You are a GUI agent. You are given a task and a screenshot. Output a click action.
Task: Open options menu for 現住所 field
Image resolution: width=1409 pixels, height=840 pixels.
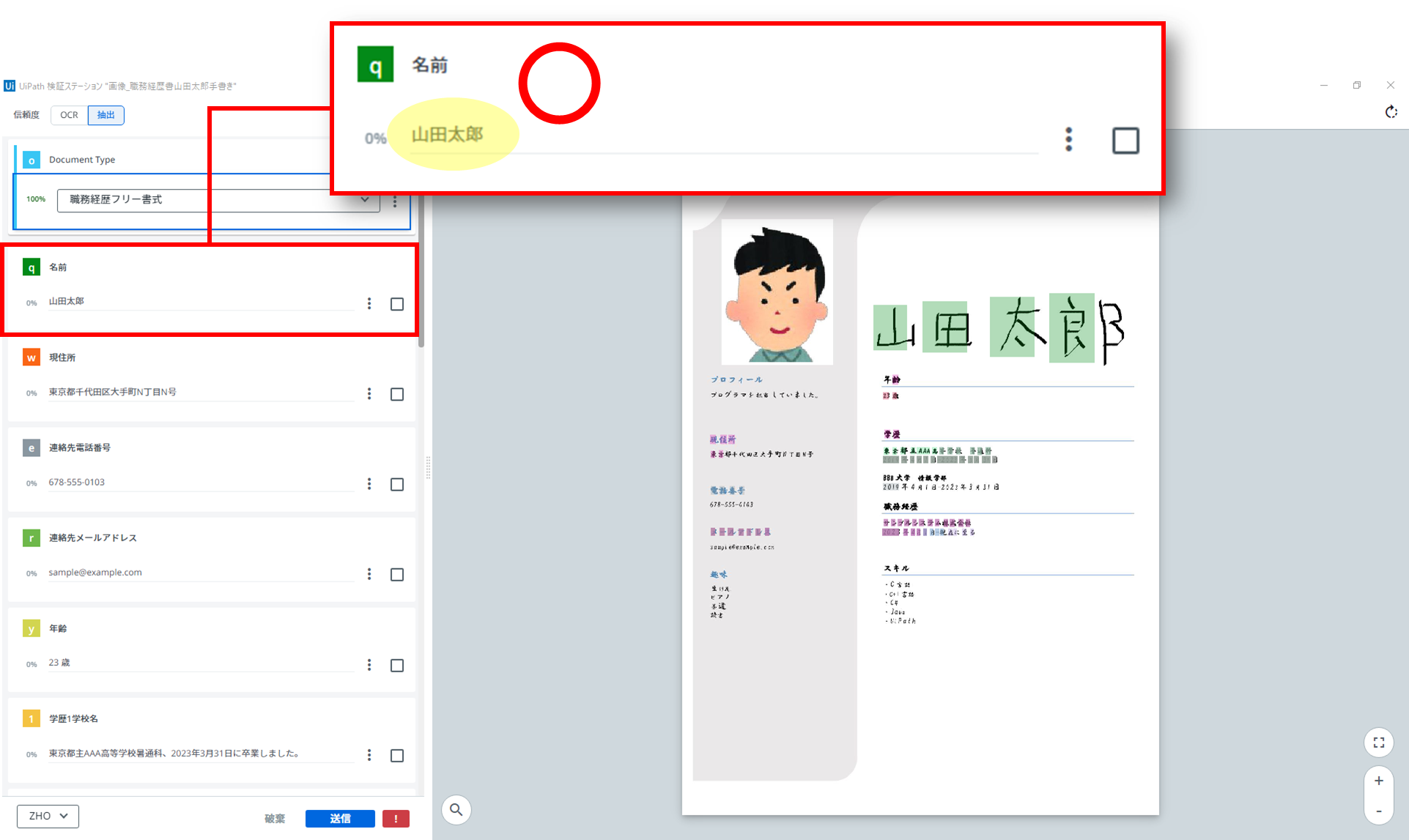(x=369, y=394)
